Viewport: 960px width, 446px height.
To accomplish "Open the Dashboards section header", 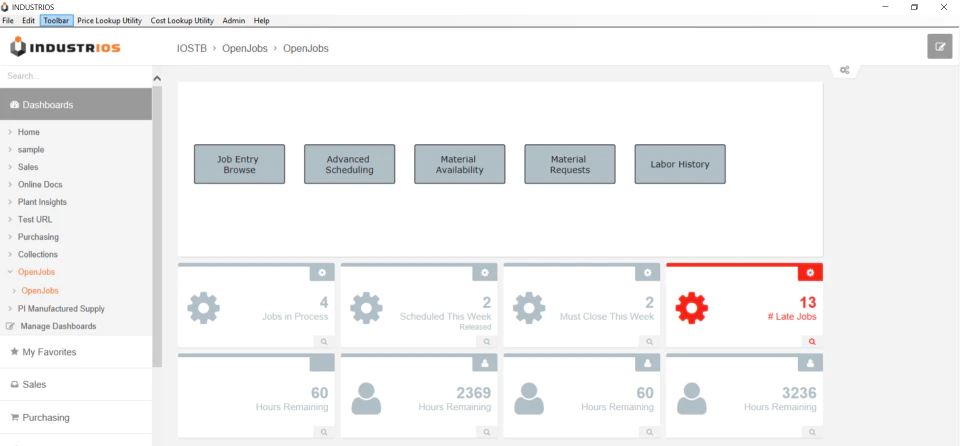I will click(x=76, y=105).
